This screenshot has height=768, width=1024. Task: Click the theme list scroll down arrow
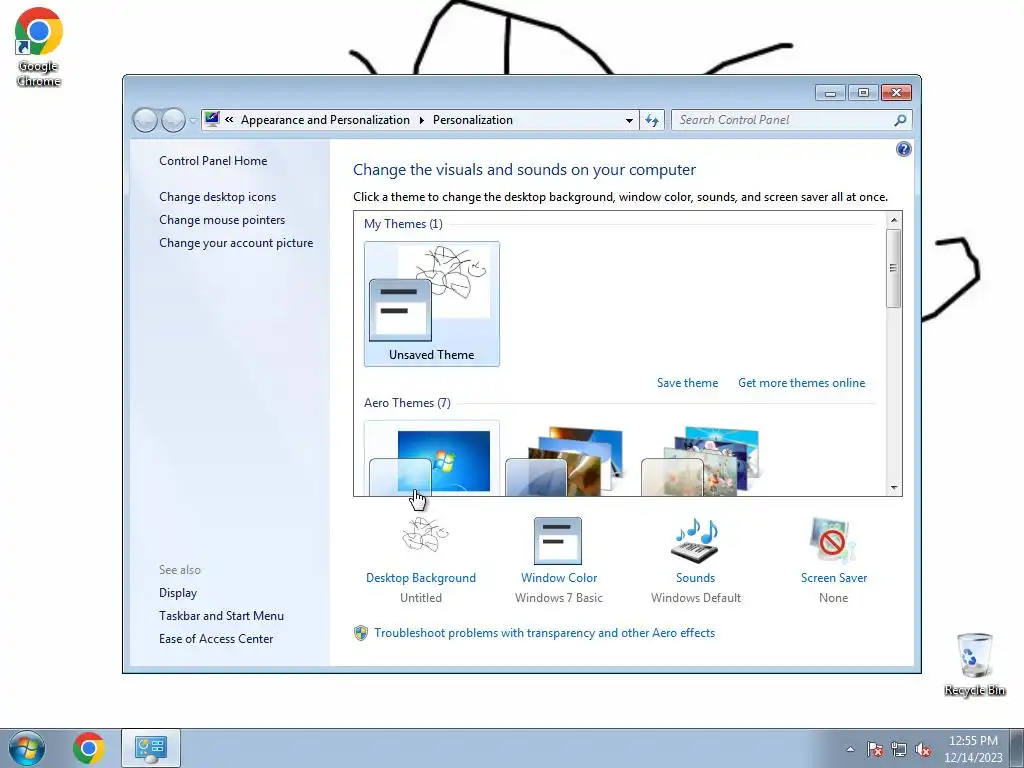894,487
